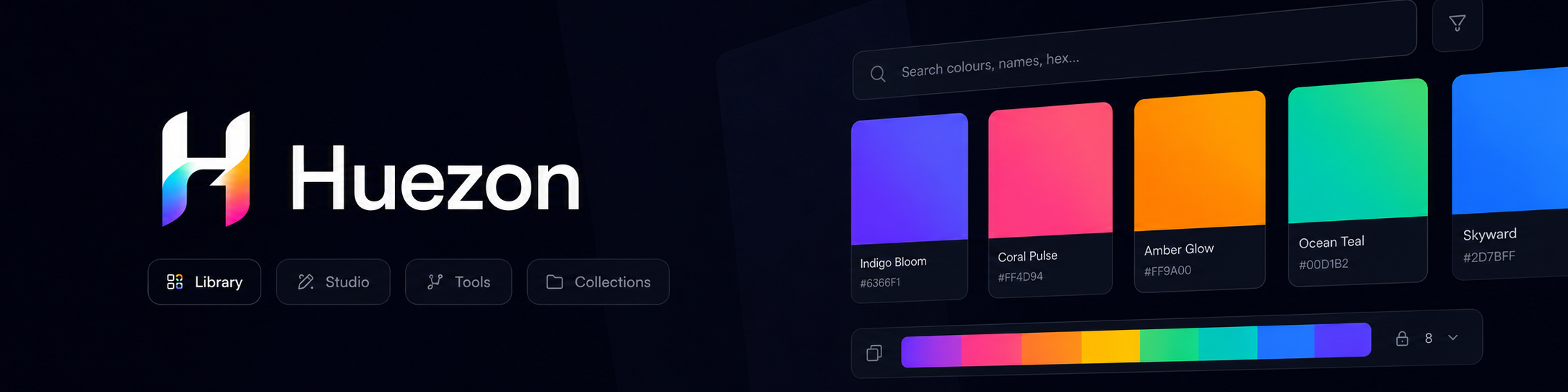Click the #6366F1 hex code

pyautogui.click(x=880, y=283)
